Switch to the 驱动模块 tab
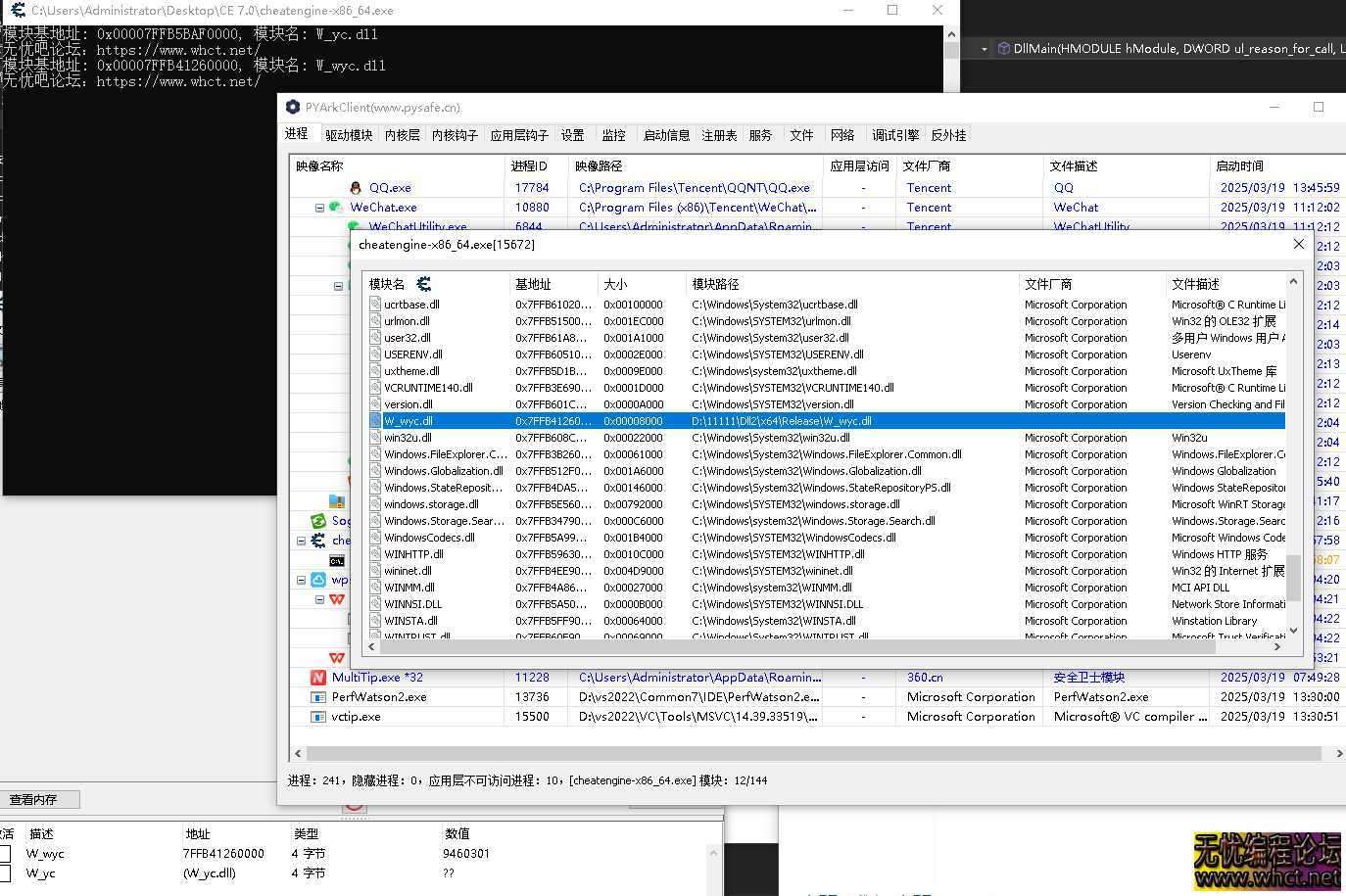 [x=349, y=135]
